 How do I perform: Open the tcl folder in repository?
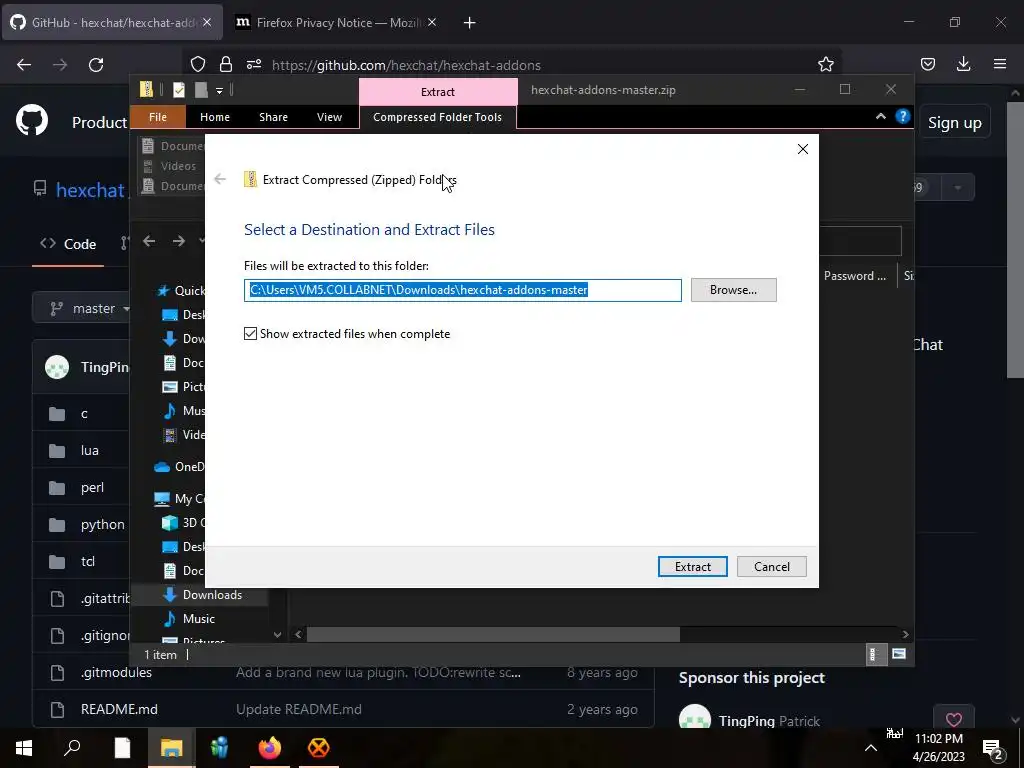pos(88,561)
